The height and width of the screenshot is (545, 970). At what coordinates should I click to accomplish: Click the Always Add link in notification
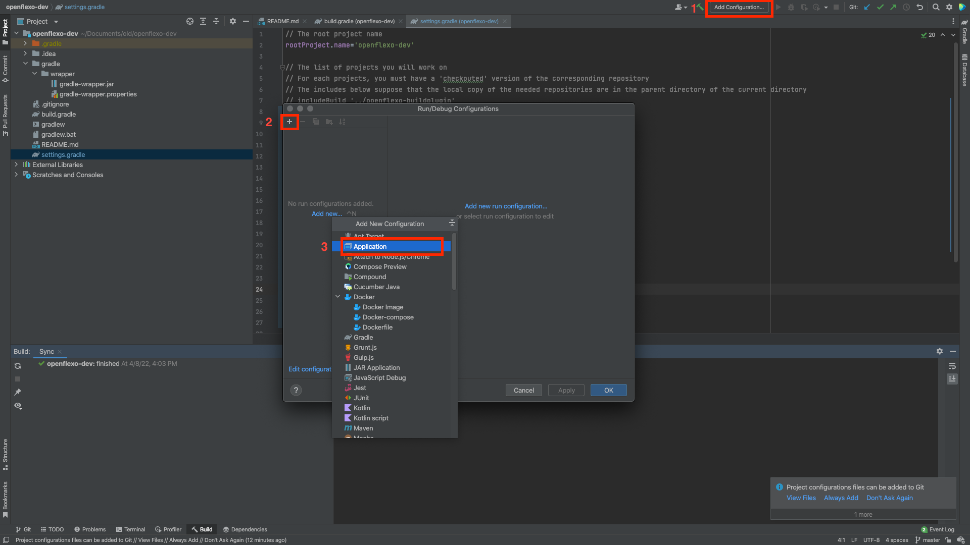pyautogui.click(x=841, y=498)
